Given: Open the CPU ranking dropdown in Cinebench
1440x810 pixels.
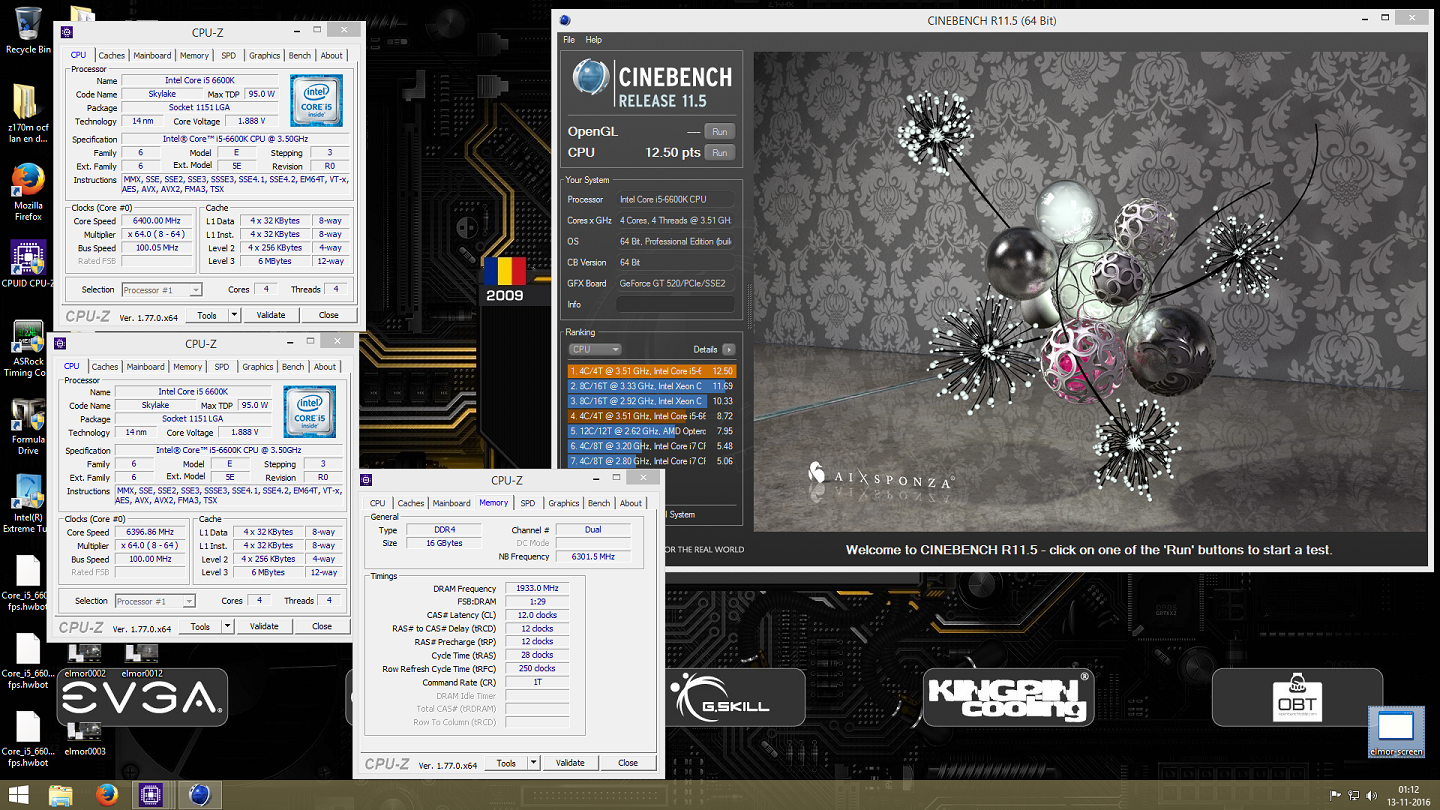Looking at the screenshot, I should pyautogui.click(x=595, y=349).
